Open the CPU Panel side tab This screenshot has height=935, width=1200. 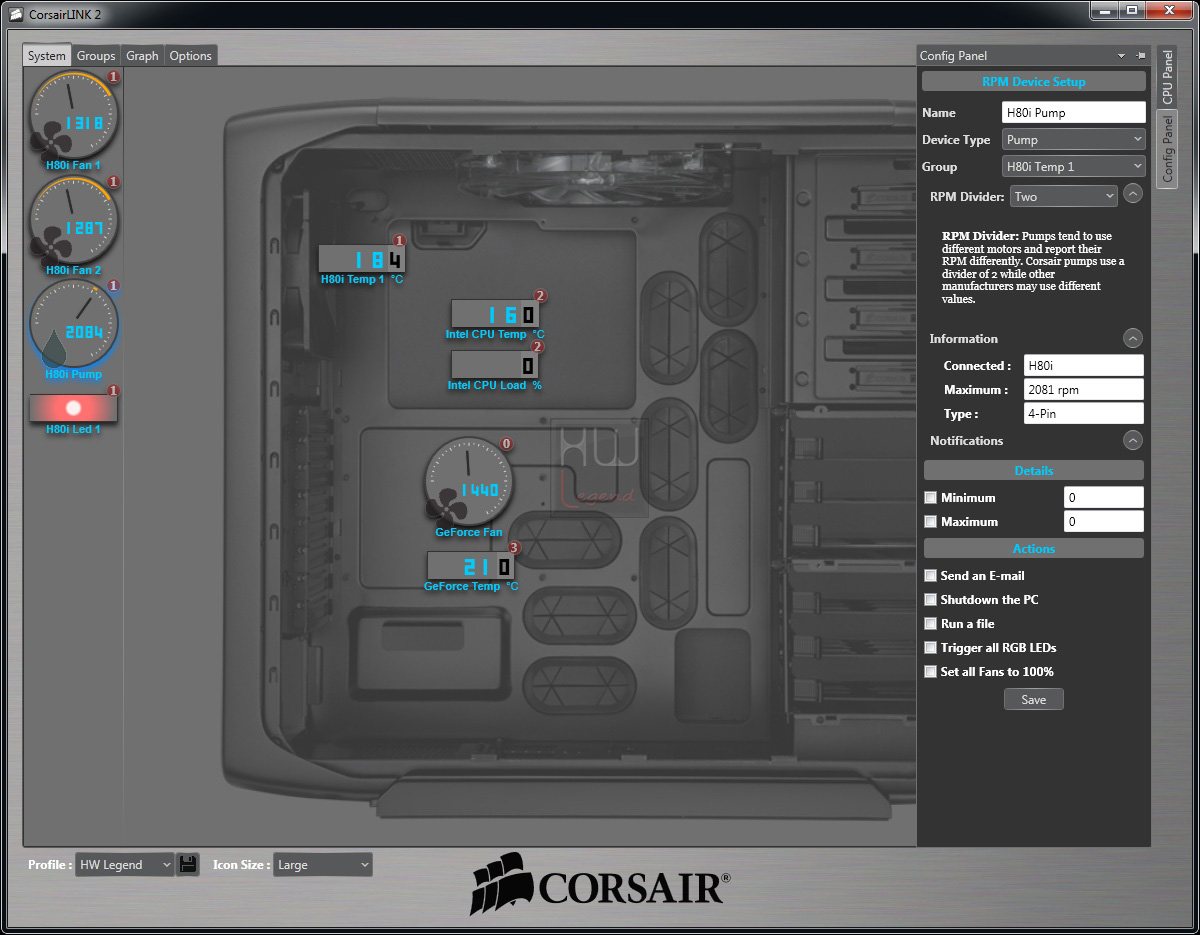(x=1167, y=77)
